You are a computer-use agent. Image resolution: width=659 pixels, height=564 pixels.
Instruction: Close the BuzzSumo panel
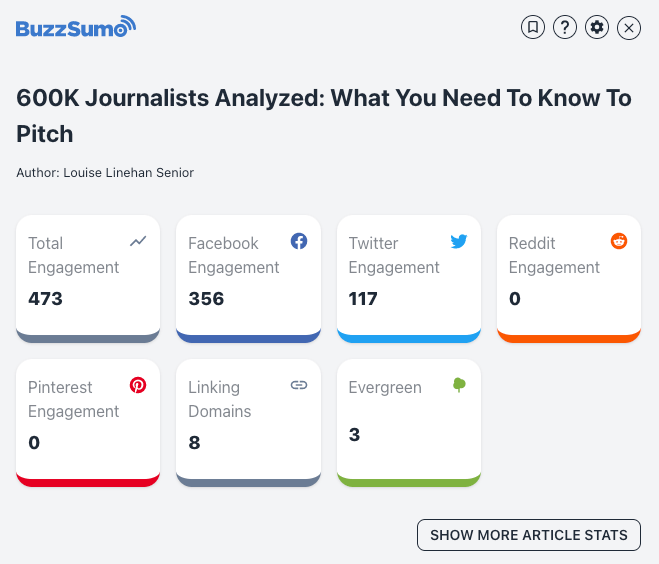(629, 28)
